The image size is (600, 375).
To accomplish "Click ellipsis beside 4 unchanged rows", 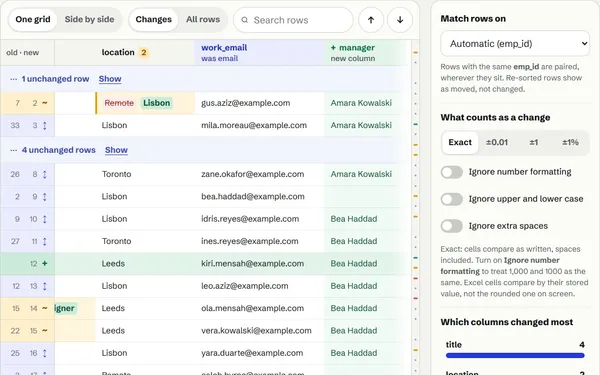I will (x=14, y=150).
